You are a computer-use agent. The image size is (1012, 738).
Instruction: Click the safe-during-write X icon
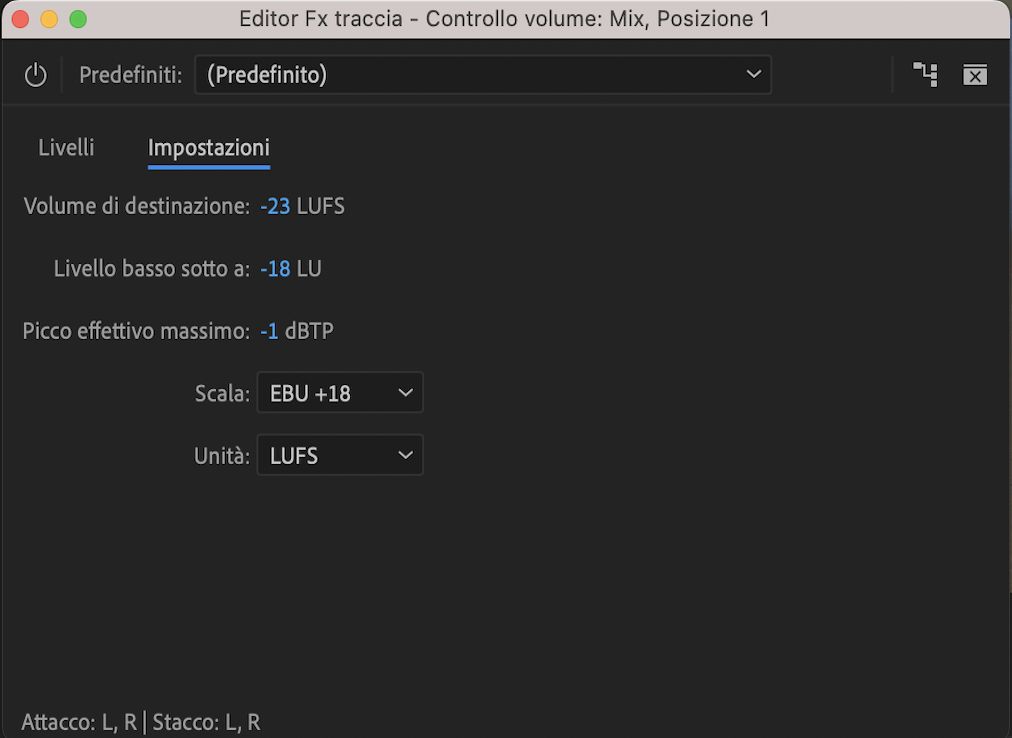pyautogui.click(x=975, y=74)
